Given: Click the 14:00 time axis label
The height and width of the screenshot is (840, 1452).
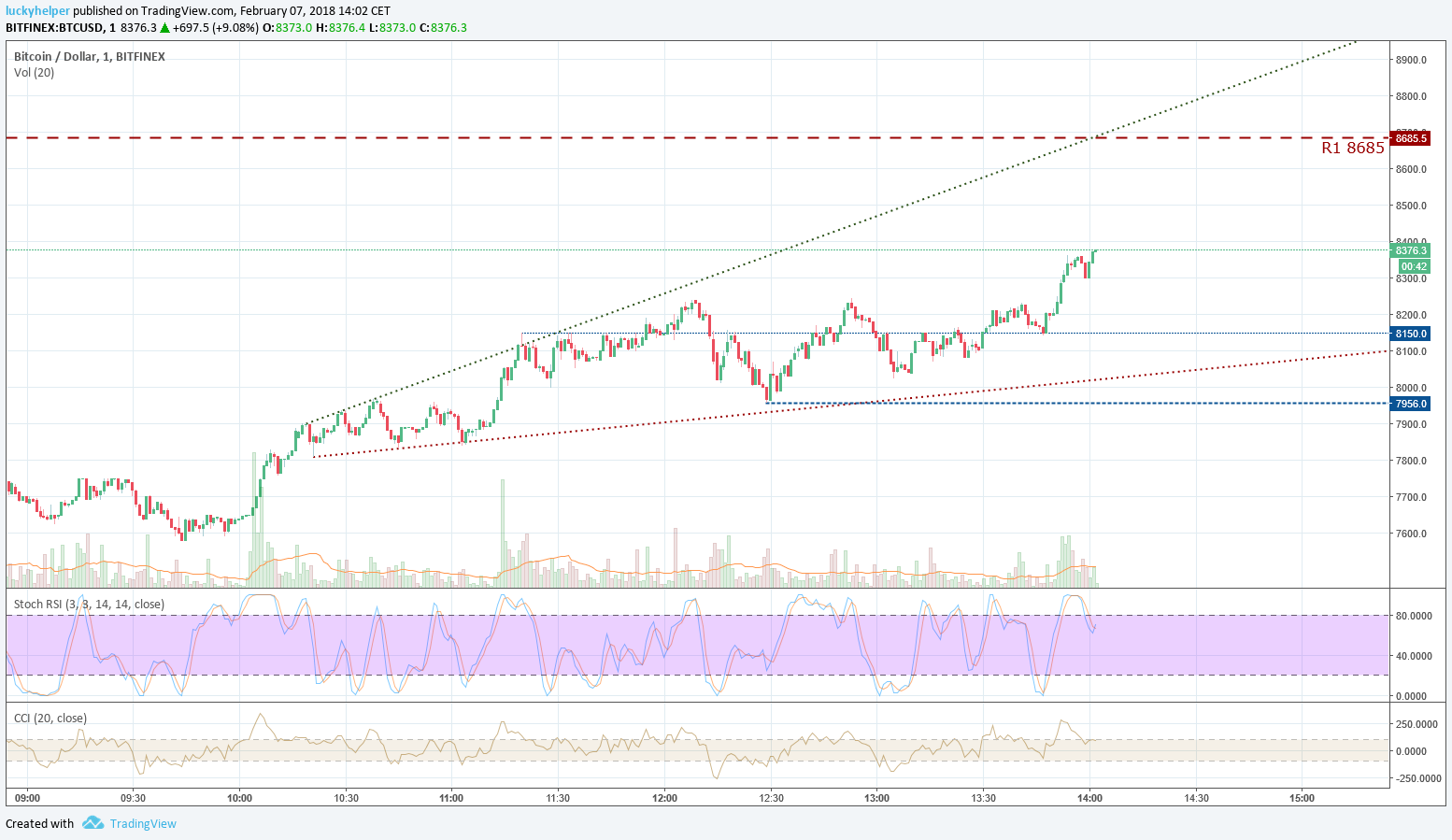Looking at the screenshot, I should 1089,798.
